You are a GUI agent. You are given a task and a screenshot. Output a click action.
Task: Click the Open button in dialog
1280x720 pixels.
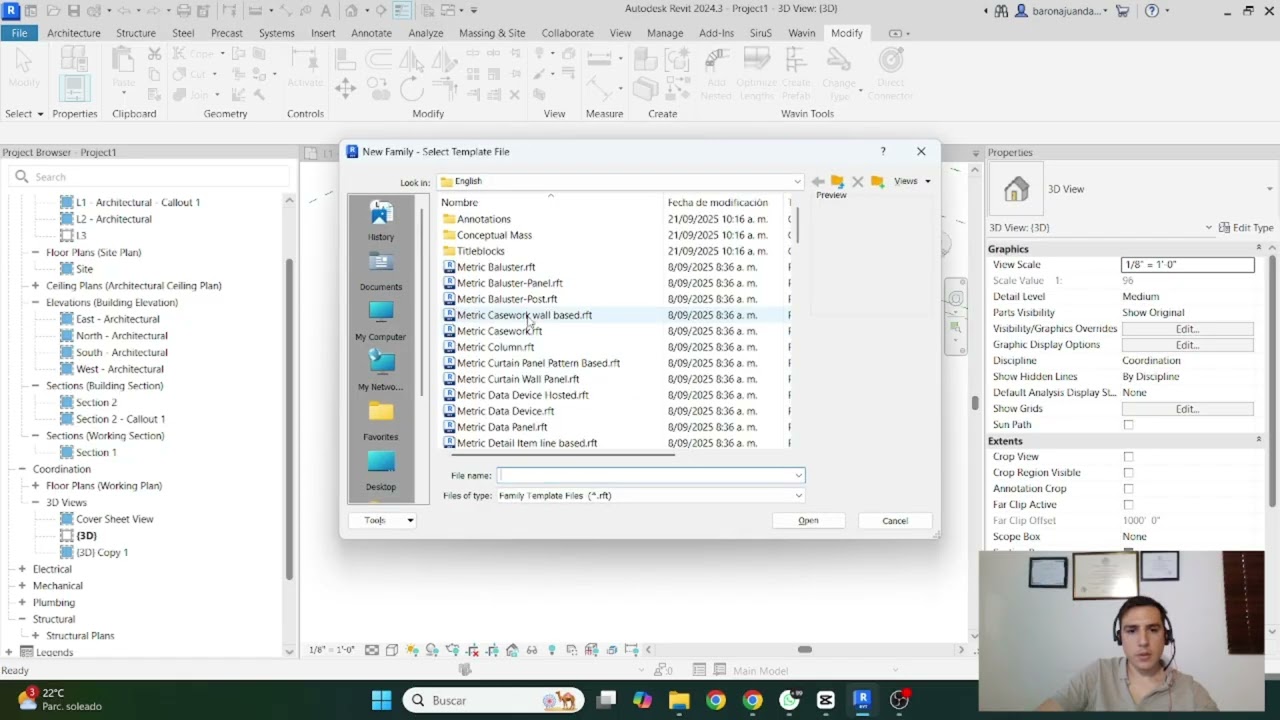coord(808,521)
